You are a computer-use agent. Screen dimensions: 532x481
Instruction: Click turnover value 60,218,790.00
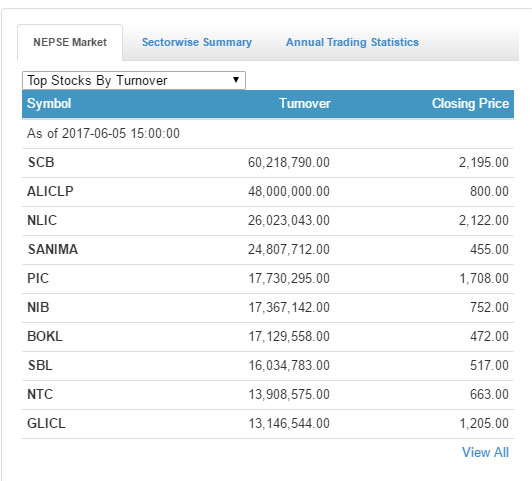[289, 162]
